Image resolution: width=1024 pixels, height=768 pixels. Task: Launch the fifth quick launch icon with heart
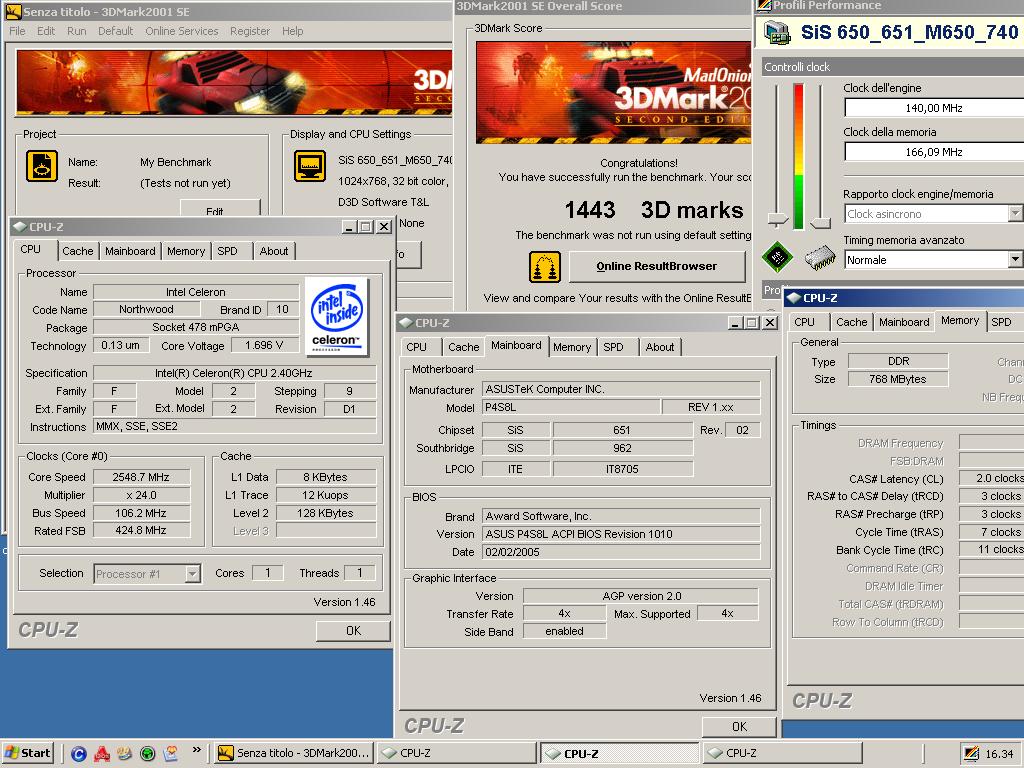coord(171,754)
